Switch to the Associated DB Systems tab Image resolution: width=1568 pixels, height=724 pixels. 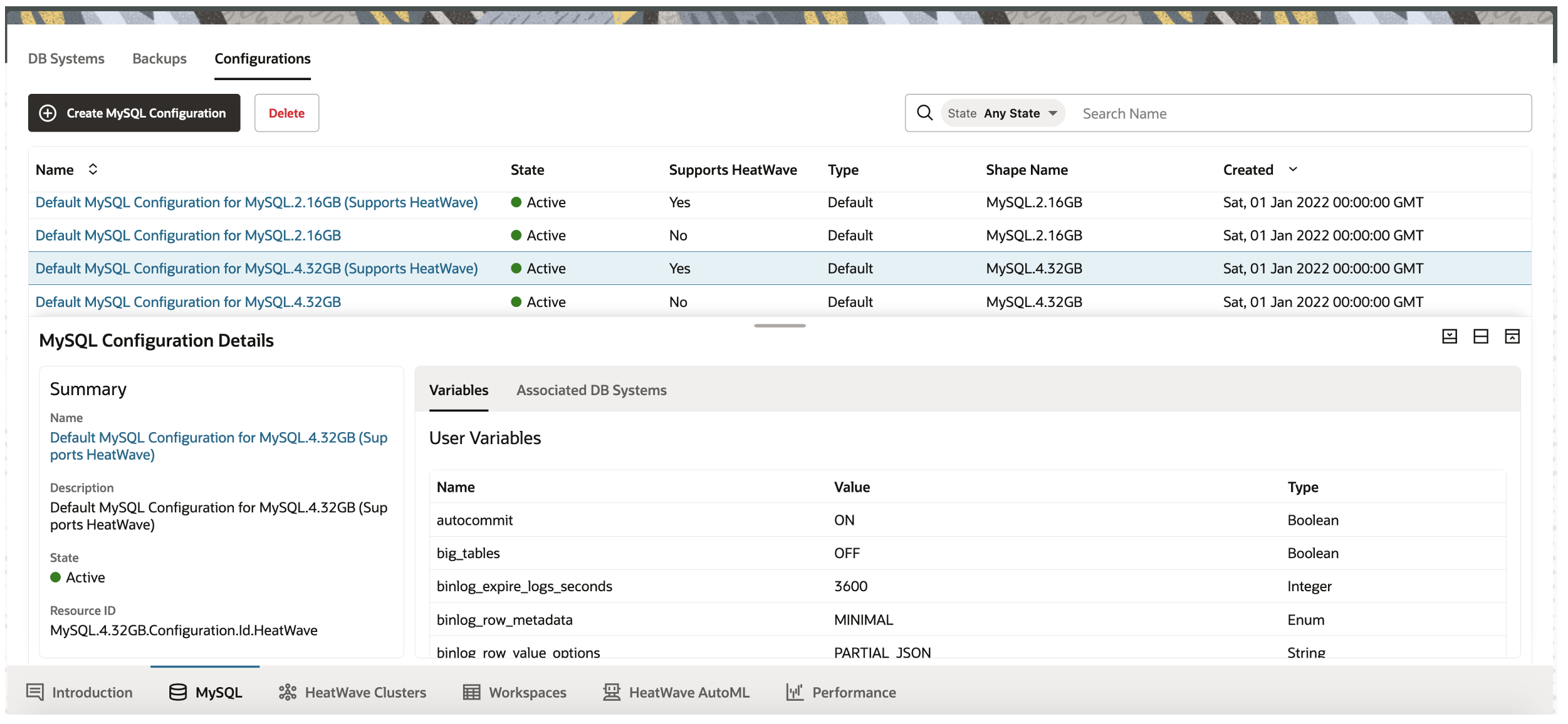pos(591,390)
